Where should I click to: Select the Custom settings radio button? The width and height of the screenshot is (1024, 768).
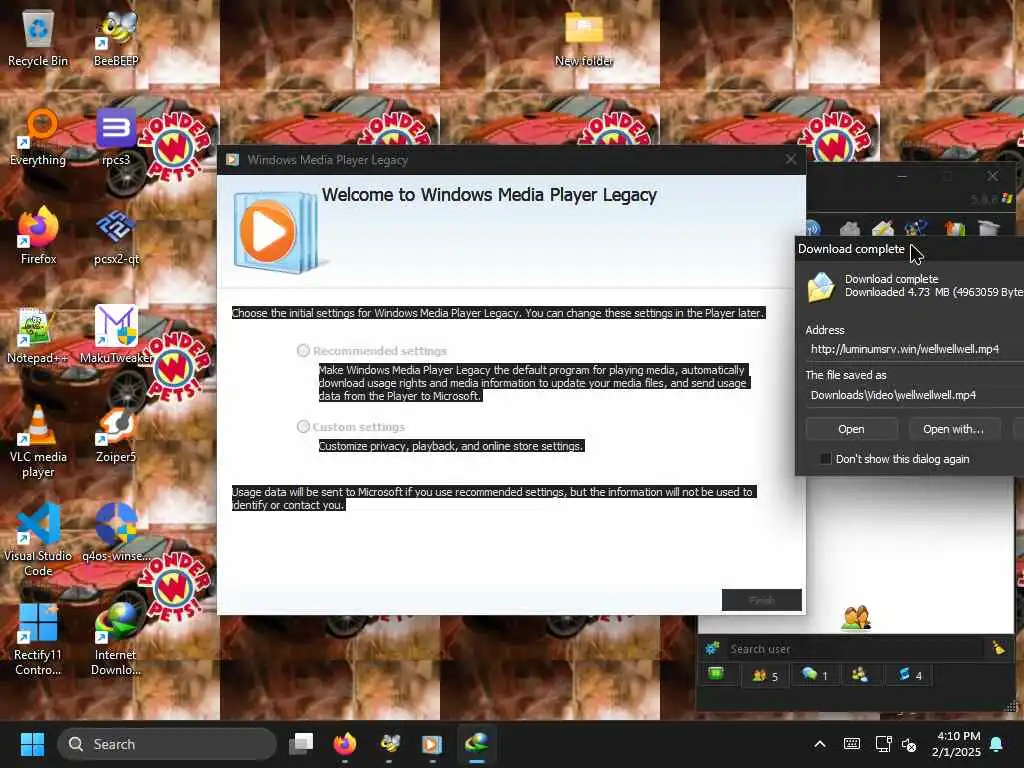(x=303, y=426)
